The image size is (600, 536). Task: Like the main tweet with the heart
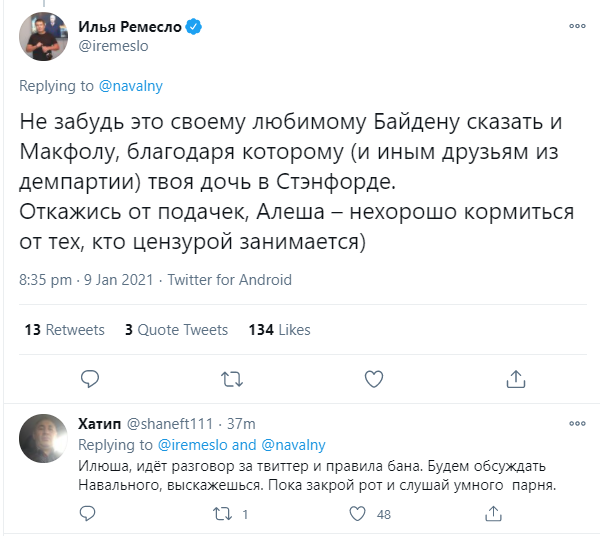point(374,379)
